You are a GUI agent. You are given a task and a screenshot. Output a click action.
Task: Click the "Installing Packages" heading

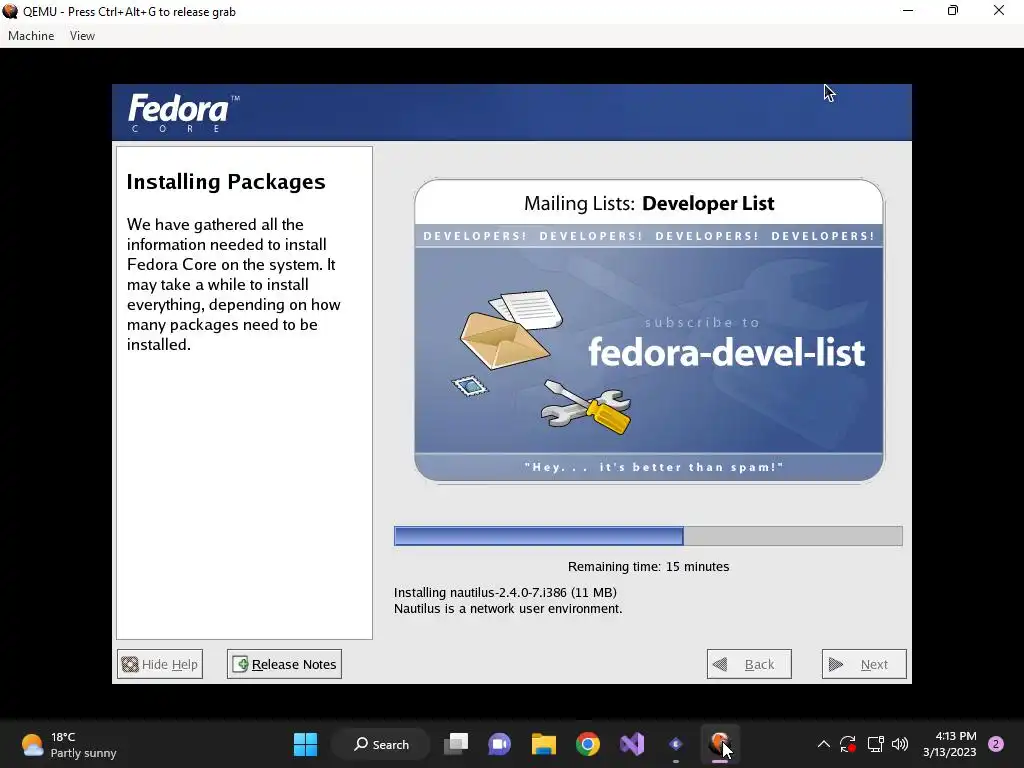[226, 182]
